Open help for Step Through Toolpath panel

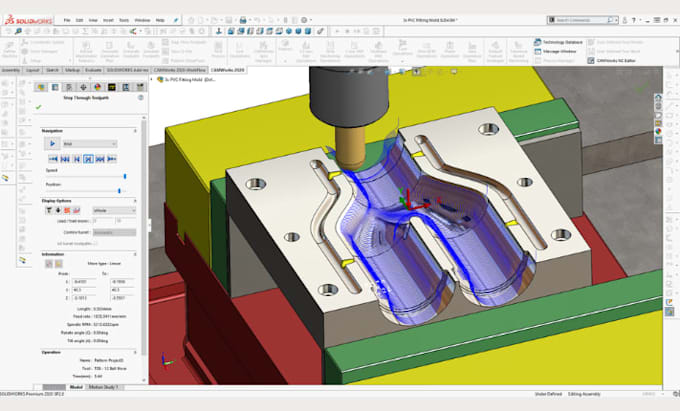coord(141,98)
